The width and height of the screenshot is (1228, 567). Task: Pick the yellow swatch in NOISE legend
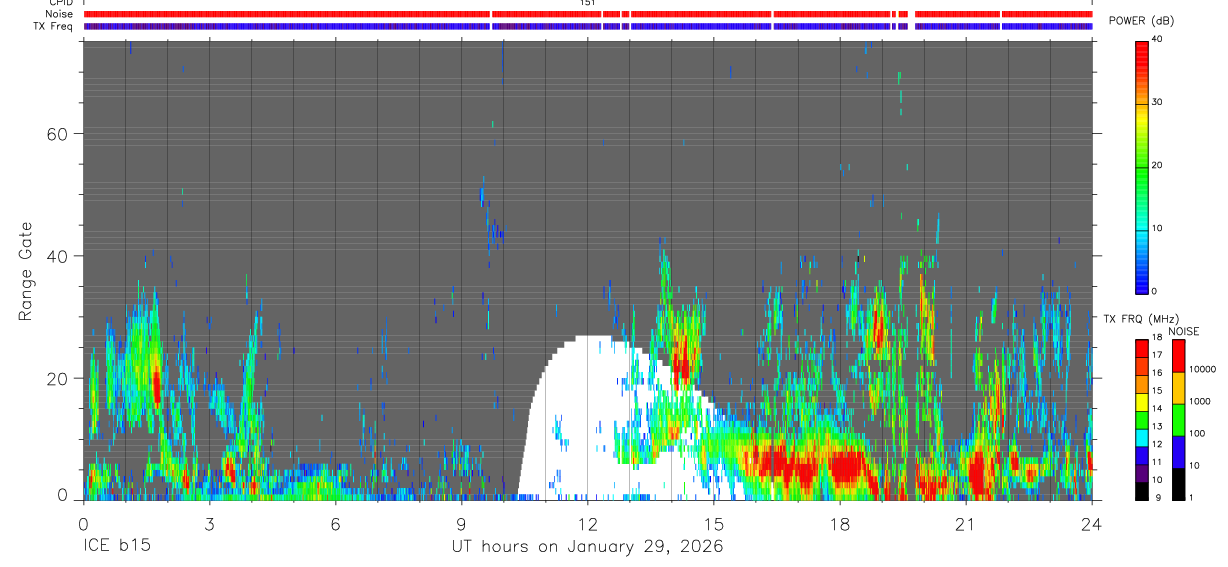pos(1178,388)
